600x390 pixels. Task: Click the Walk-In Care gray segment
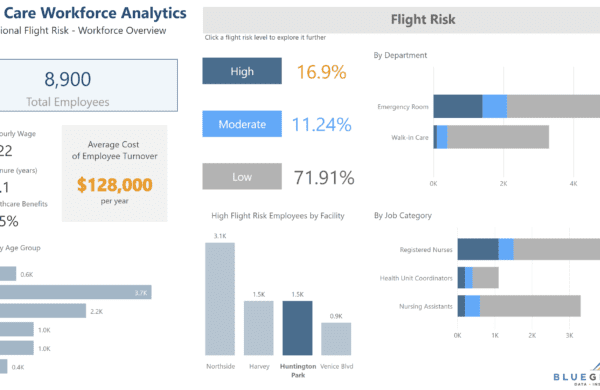coord(498,137)
